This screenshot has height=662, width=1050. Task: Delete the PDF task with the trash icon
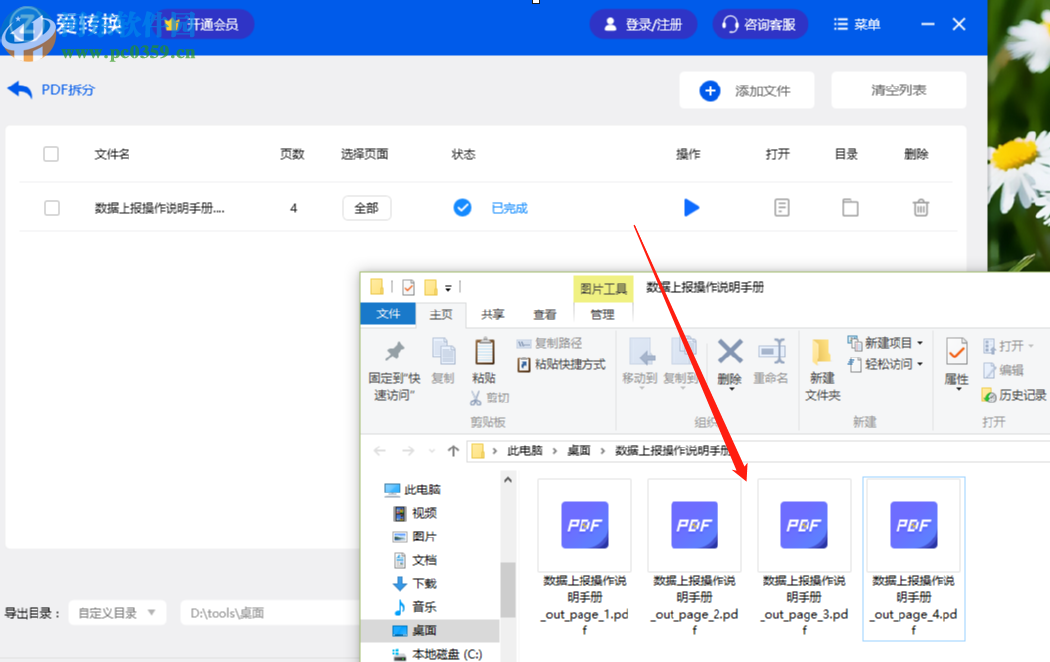coord(921,207)
